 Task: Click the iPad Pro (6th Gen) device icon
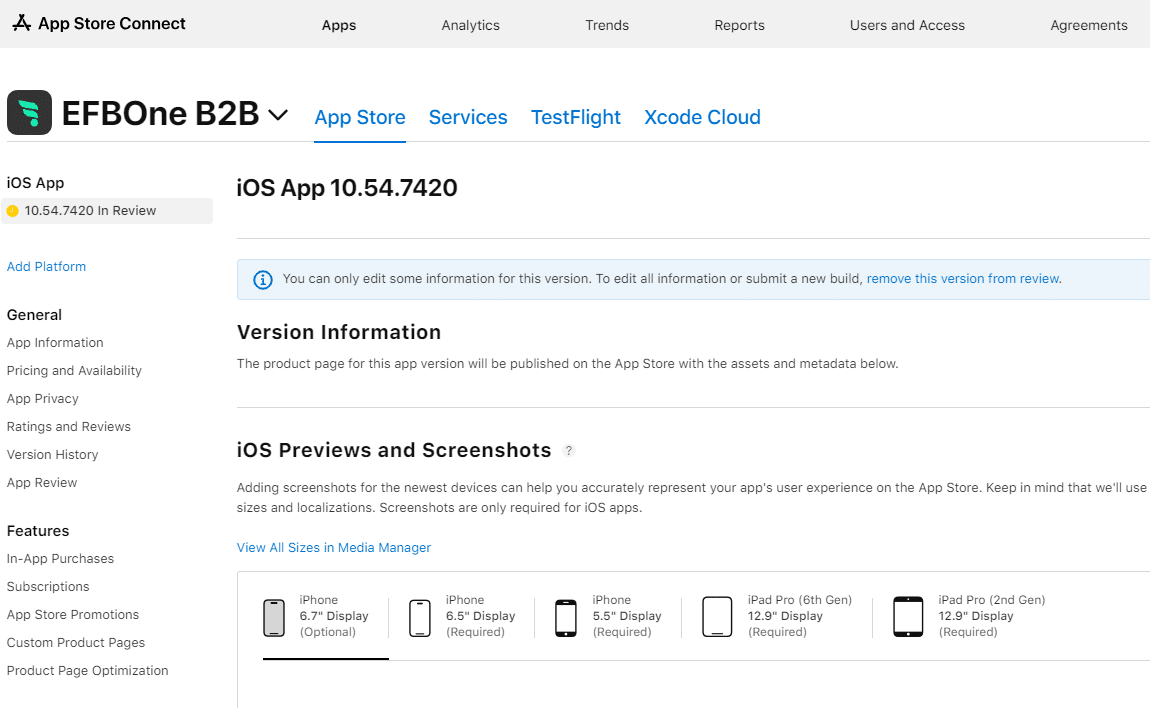(x=717, y=616)
